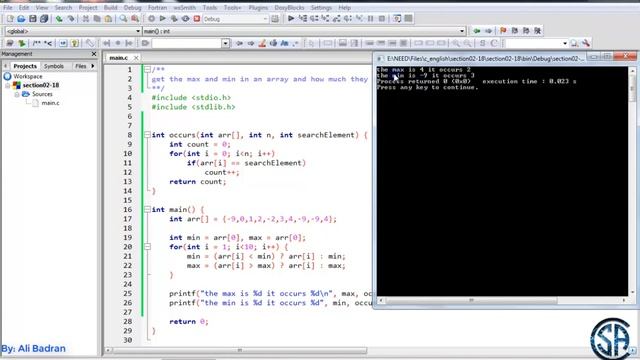
Task: Open the incremental search combo box arrow
Action: click(x=225, y=43)
